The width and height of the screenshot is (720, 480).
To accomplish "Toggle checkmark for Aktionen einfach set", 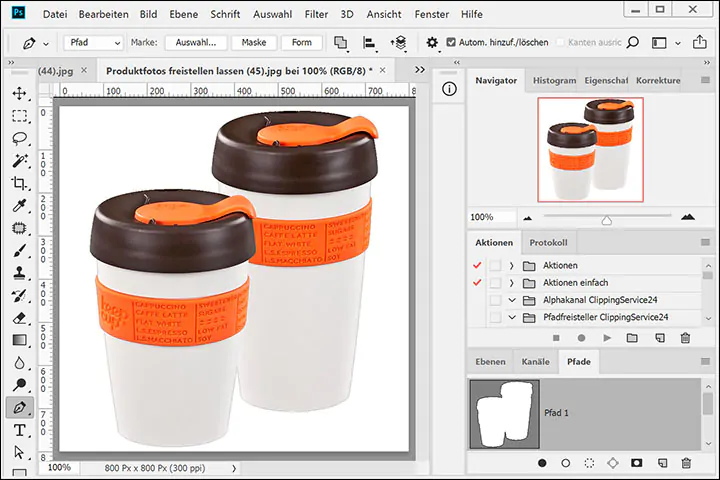I will point(476,283).
